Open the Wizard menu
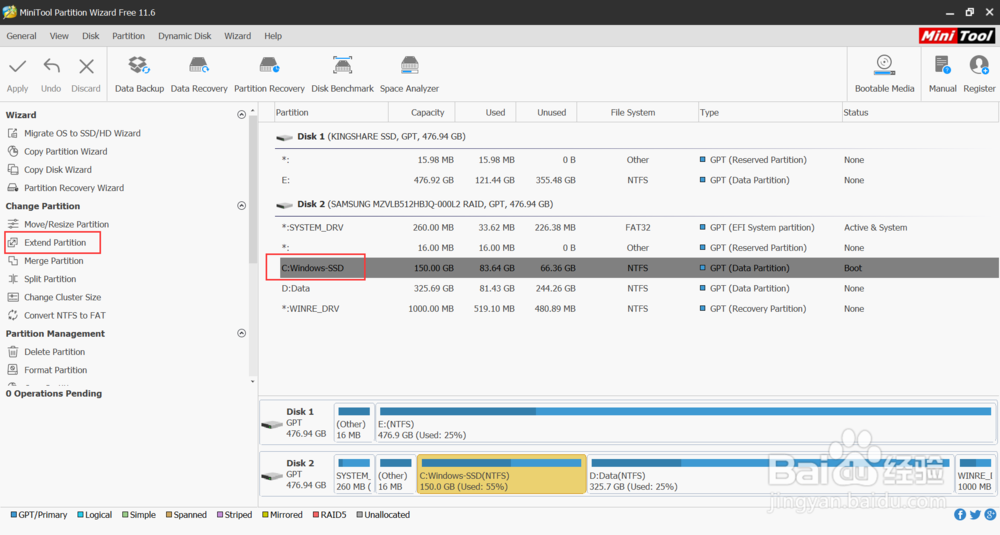This screenshot has height=535, width=1000. click(237, 36)
